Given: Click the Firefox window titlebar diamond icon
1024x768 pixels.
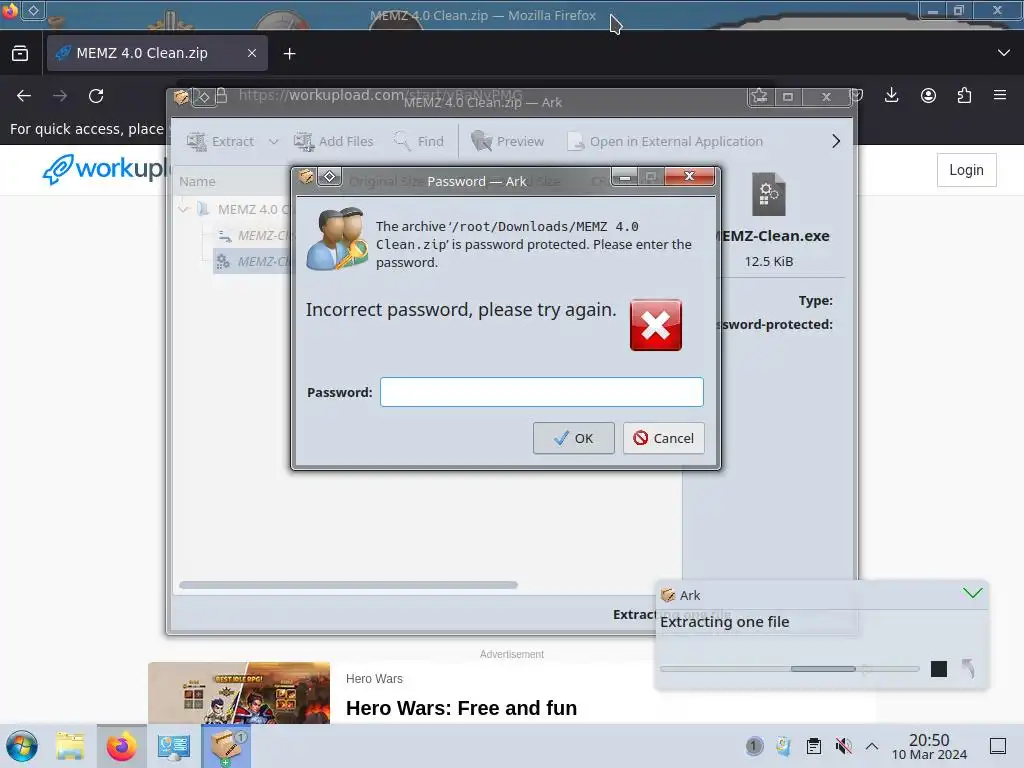Looking at the screenshot, I should (x=33, y=10).
